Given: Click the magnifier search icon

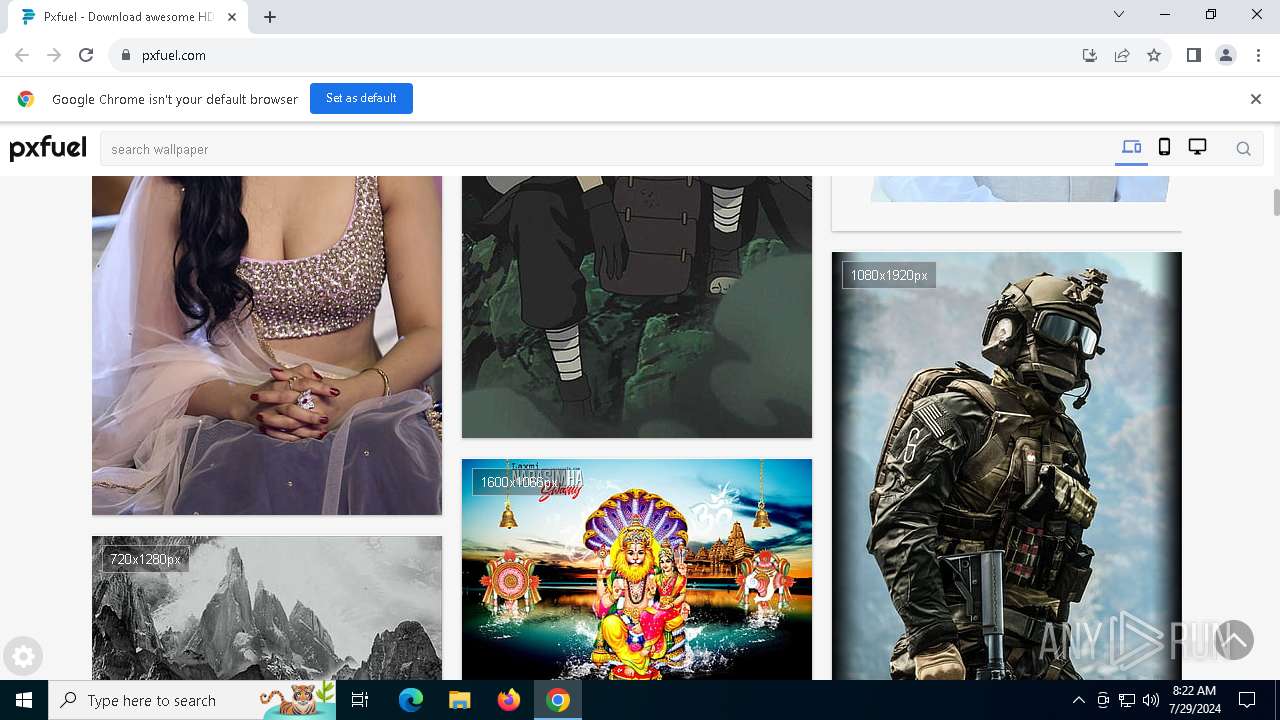Looking at the screenshot, I should tap(1243, 149).
